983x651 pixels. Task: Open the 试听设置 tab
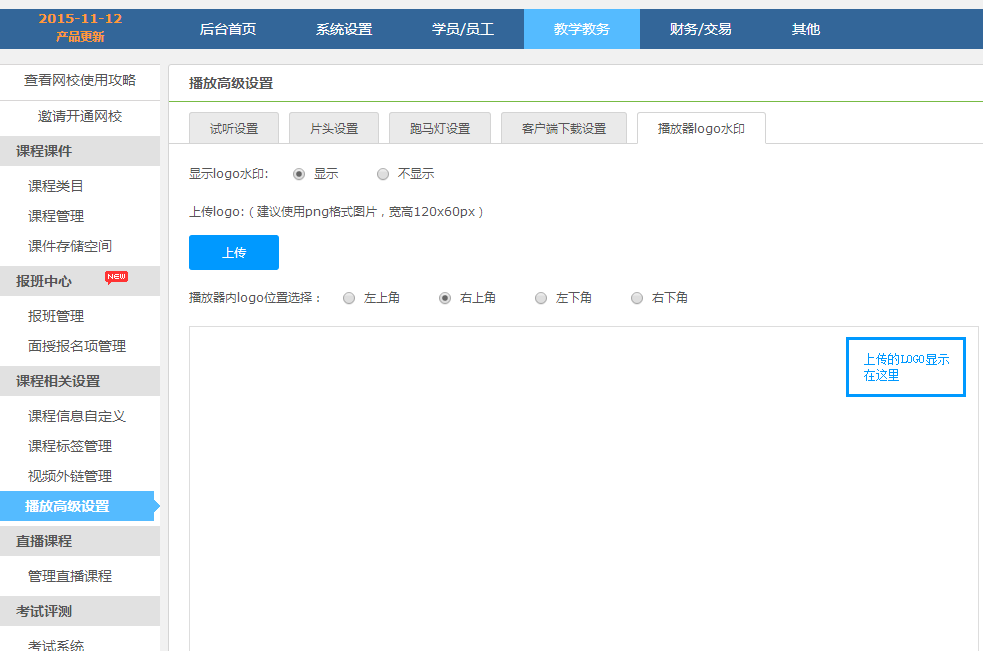pos(234,129)
